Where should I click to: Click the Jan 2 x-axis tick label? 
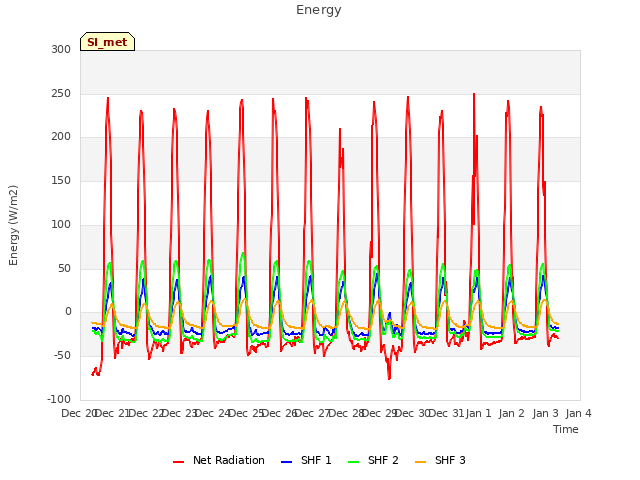point(512,413)
